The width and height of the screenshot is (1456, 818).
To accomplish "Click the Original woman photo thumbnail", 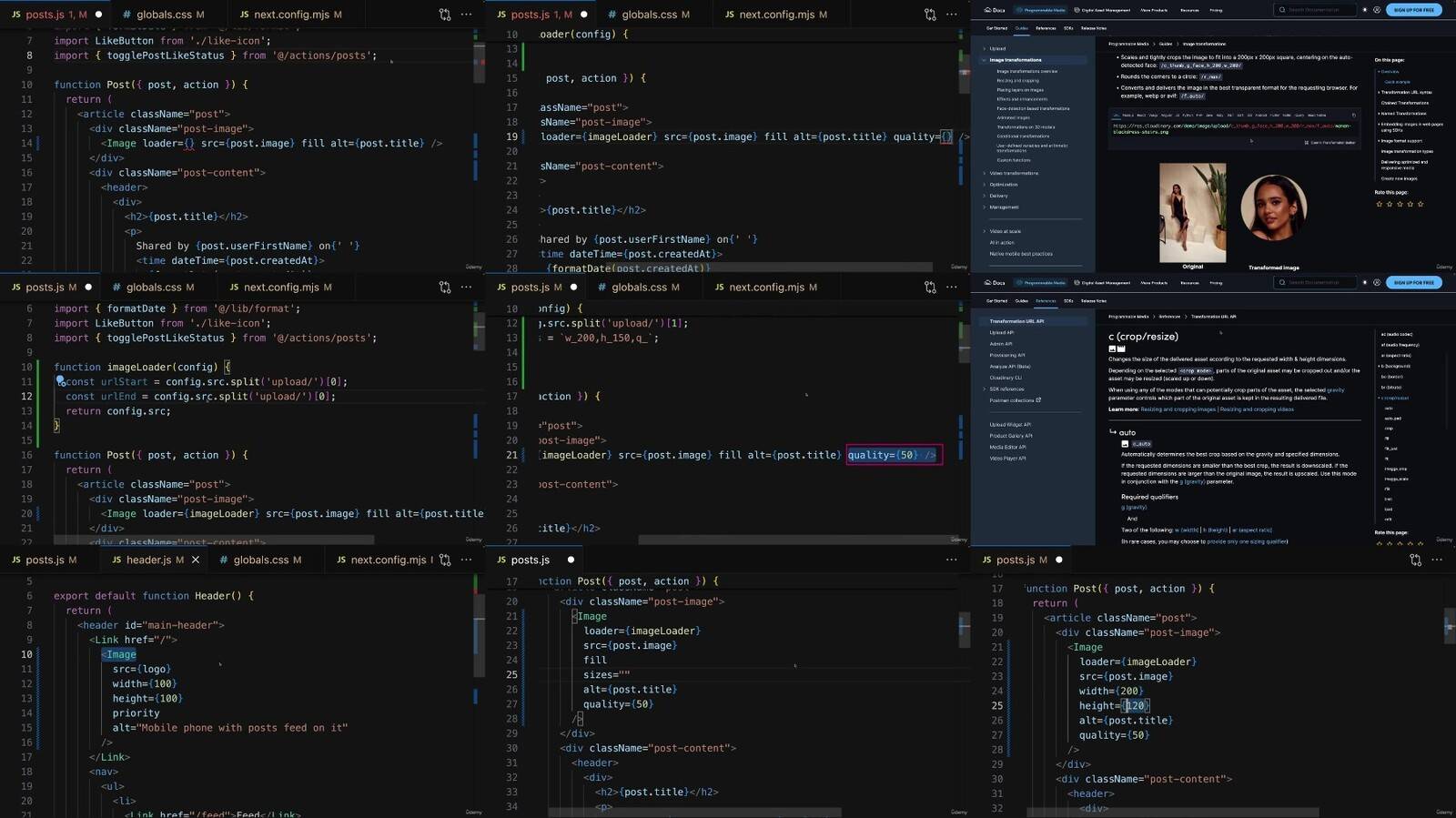I will (1192, 213).
